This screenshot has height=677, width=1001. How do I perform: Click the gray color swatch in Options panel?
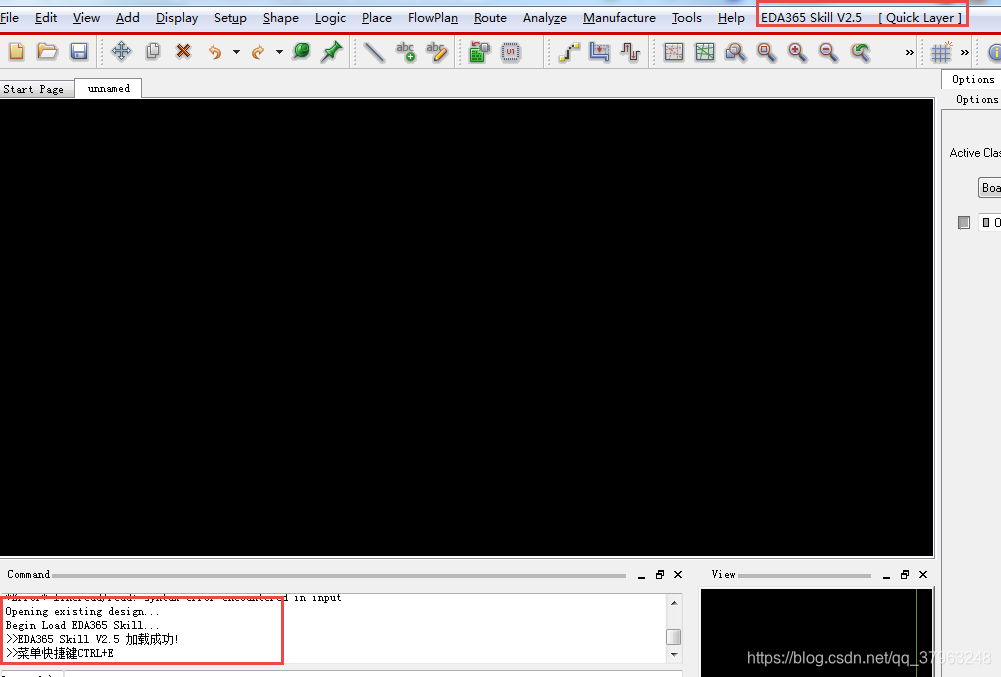(x=964, y=223)
